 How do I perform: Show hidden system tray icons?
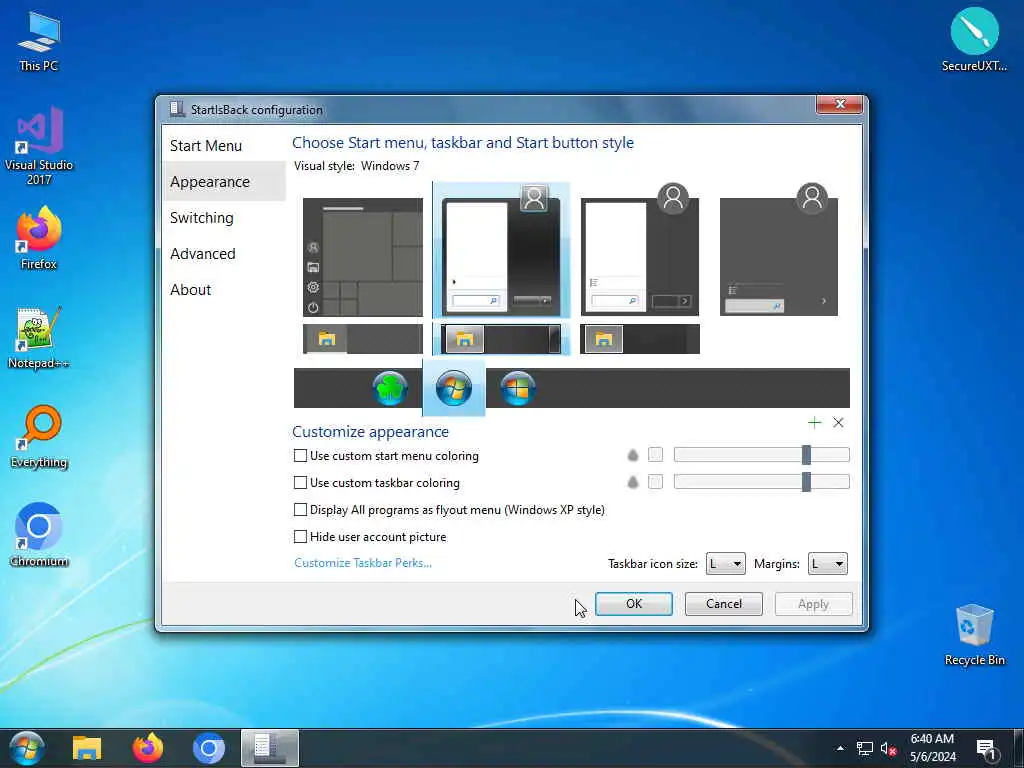[x=840, y=748]
